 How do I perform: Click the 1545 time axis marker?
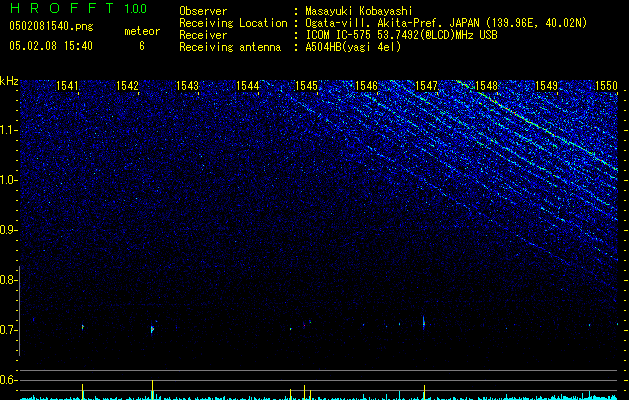306,86
